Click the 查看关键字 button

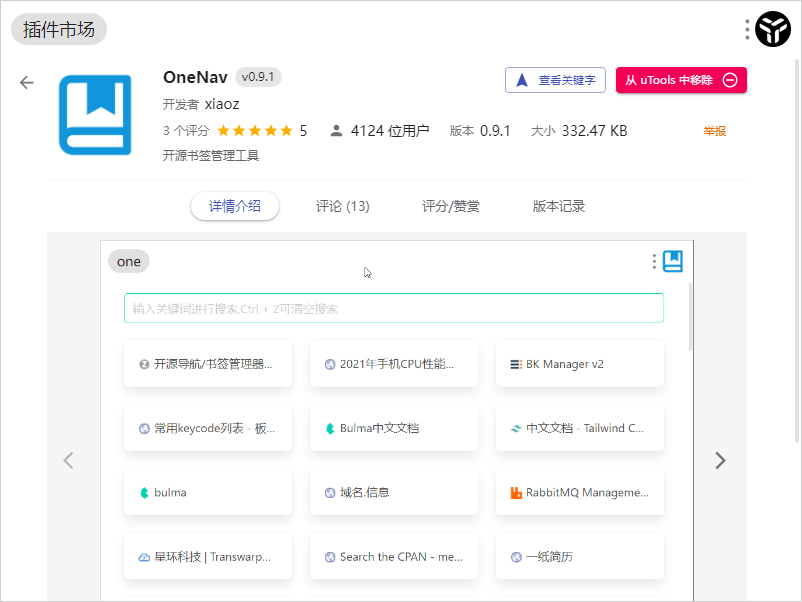click(x=555, y=80)
